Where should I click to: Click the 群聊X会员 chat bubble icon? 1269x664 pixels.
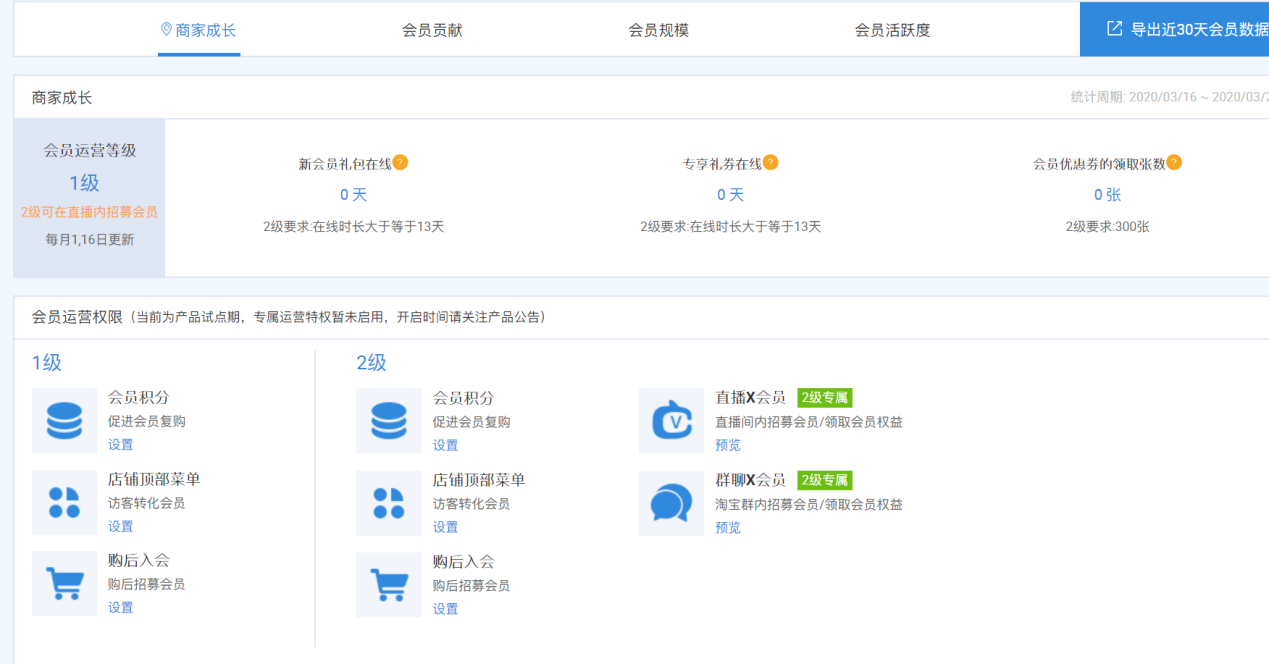[671, 503]
